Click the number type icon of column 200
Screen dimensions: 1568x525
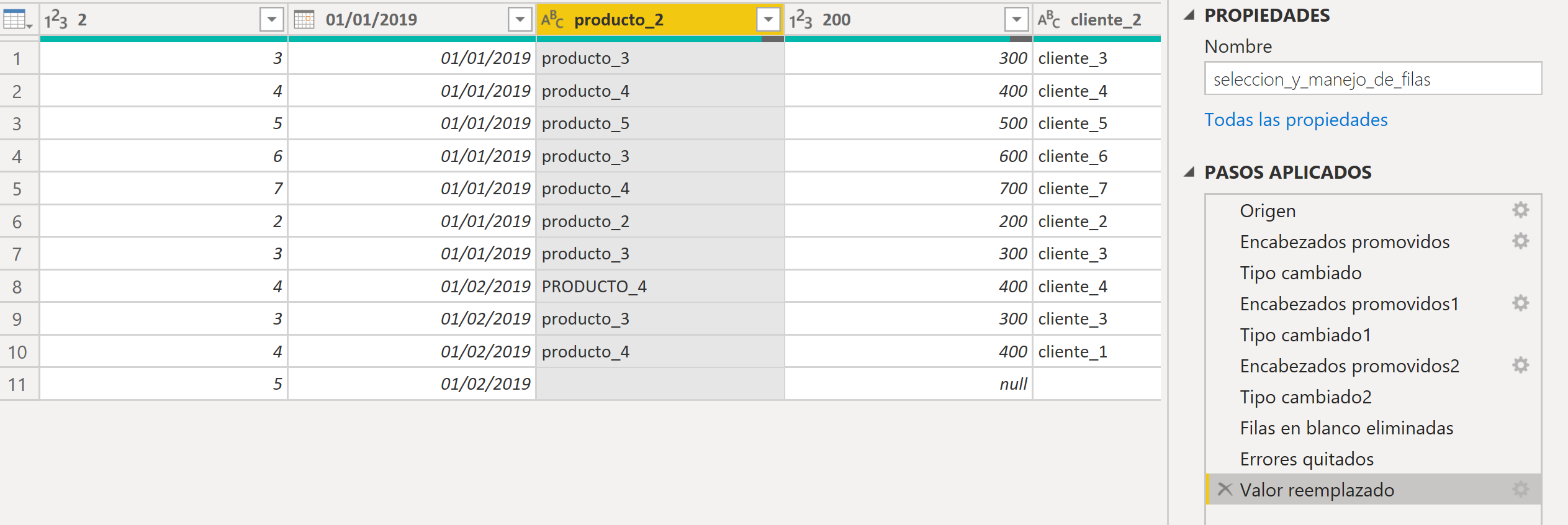(x=801, y=20)
